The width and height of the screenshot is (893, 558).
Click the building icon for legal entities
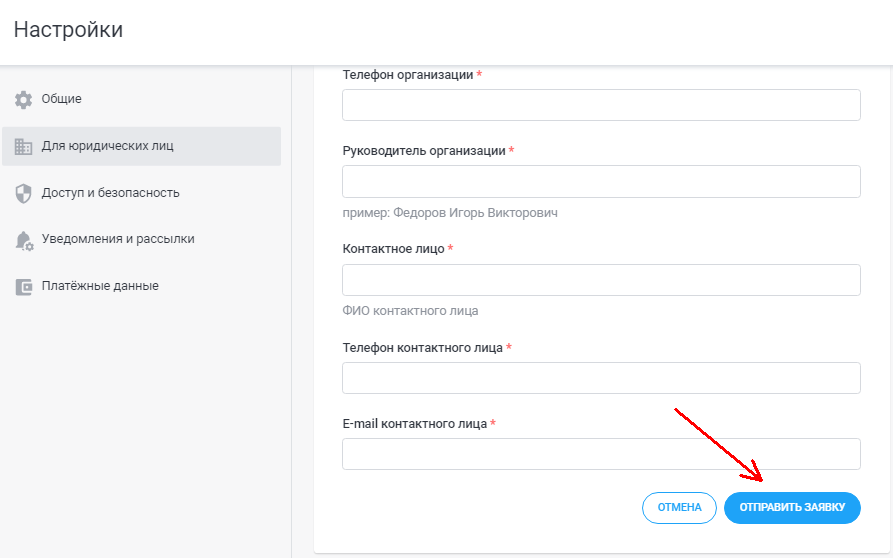tap(24, 147)
